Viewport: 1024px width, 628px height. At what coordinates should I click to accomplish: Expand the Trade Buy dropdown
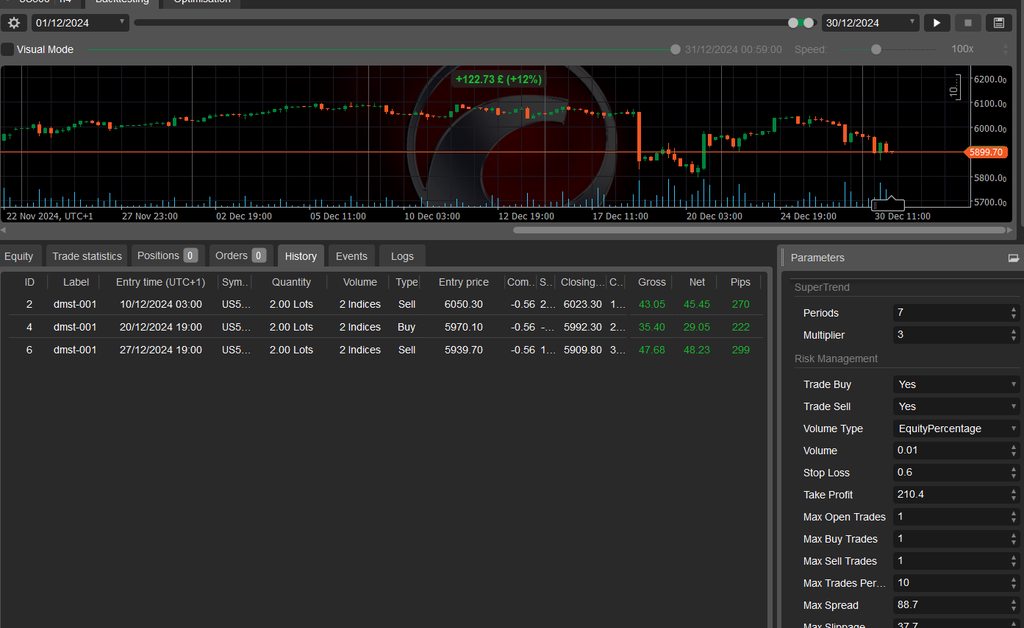click(x=956, y=385)
